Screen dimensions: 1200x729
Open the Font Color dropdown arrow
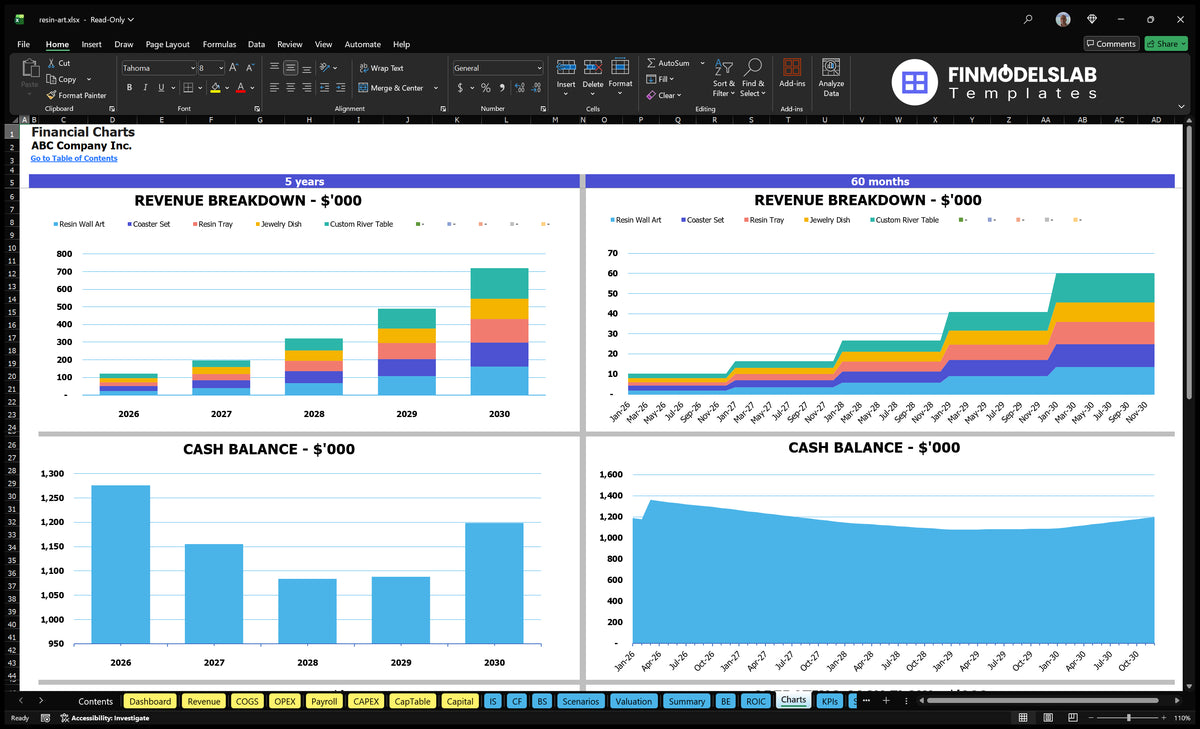point(250,88)
